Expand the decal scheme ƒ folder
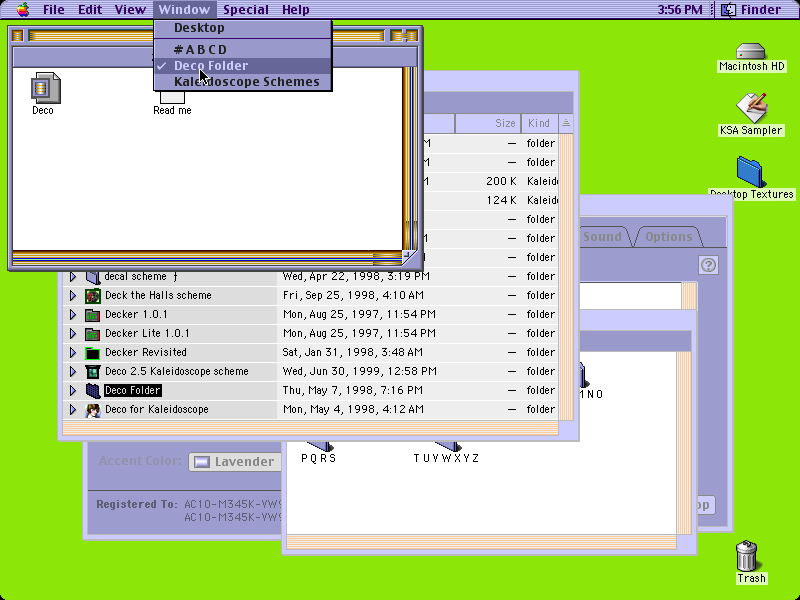 coord(73,277)
